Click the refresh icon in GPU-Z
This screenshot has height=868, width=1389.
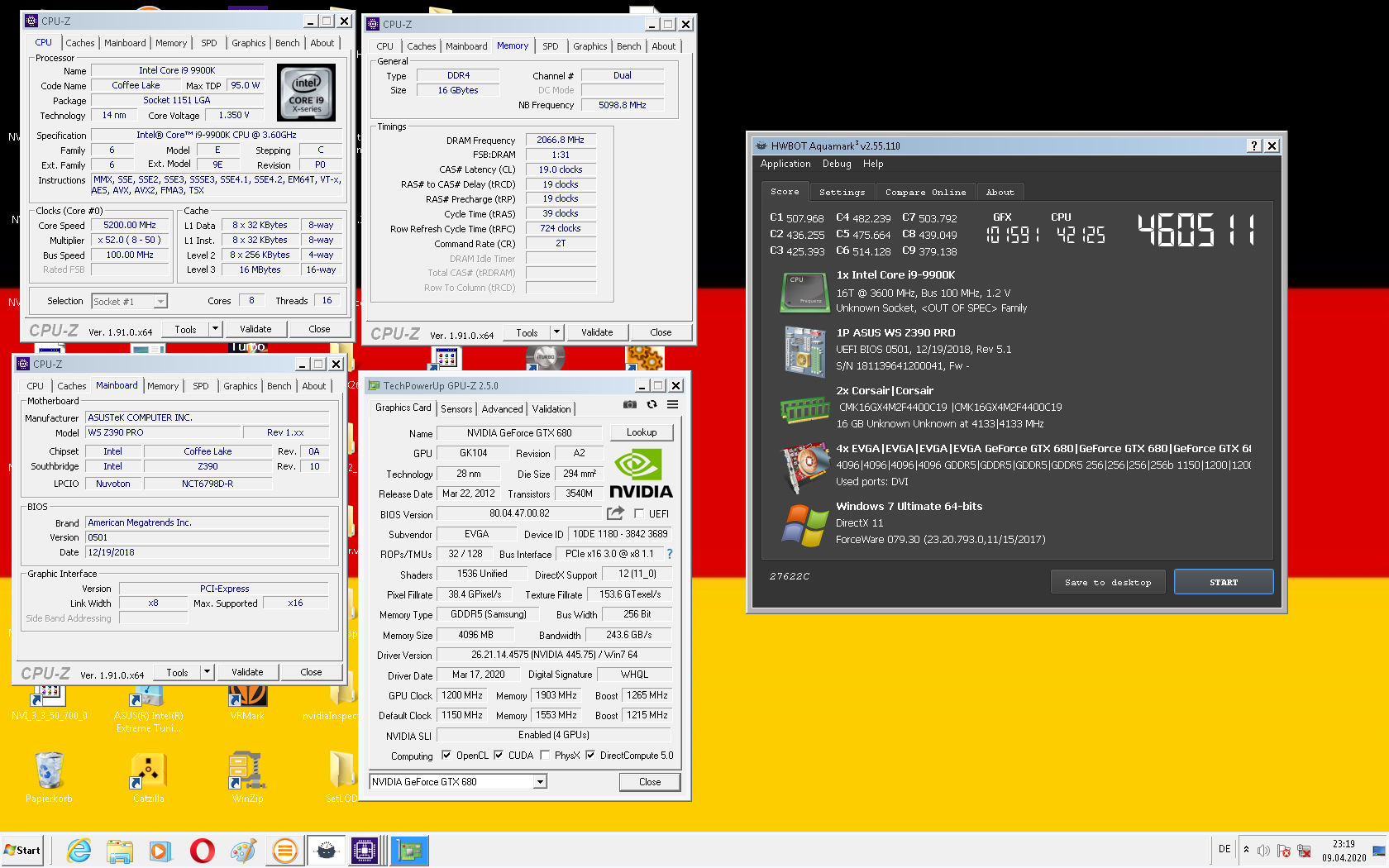pyautogui.click(x=652, y=405)
